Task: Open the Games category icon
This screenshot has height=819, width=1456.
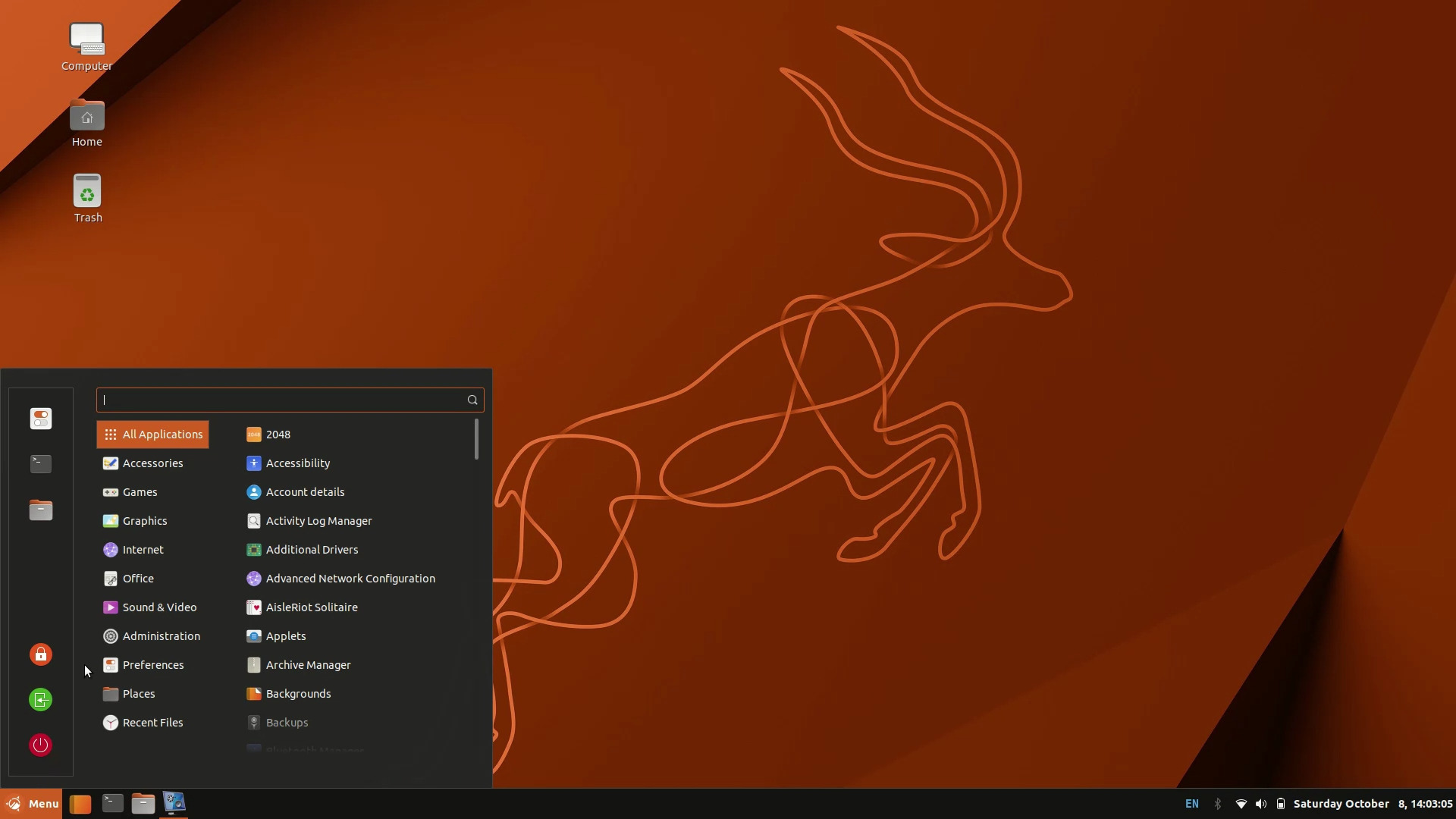Action: (110, 491)
